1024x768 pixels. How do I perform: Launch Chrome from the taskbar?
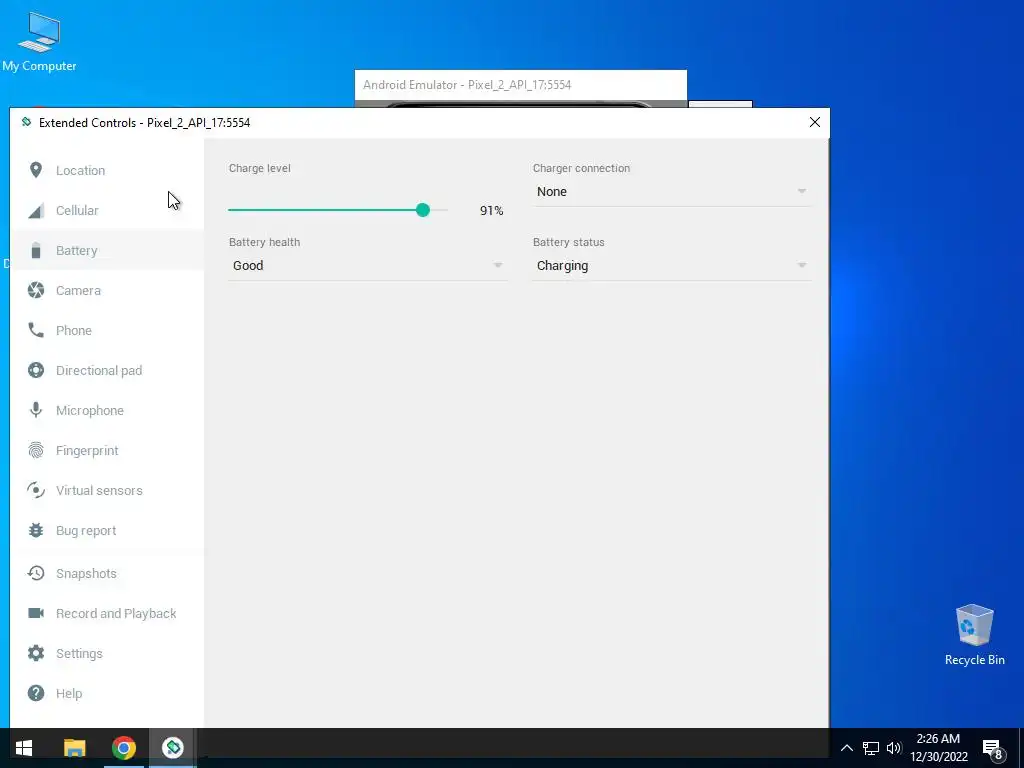[x=123, y=748]
